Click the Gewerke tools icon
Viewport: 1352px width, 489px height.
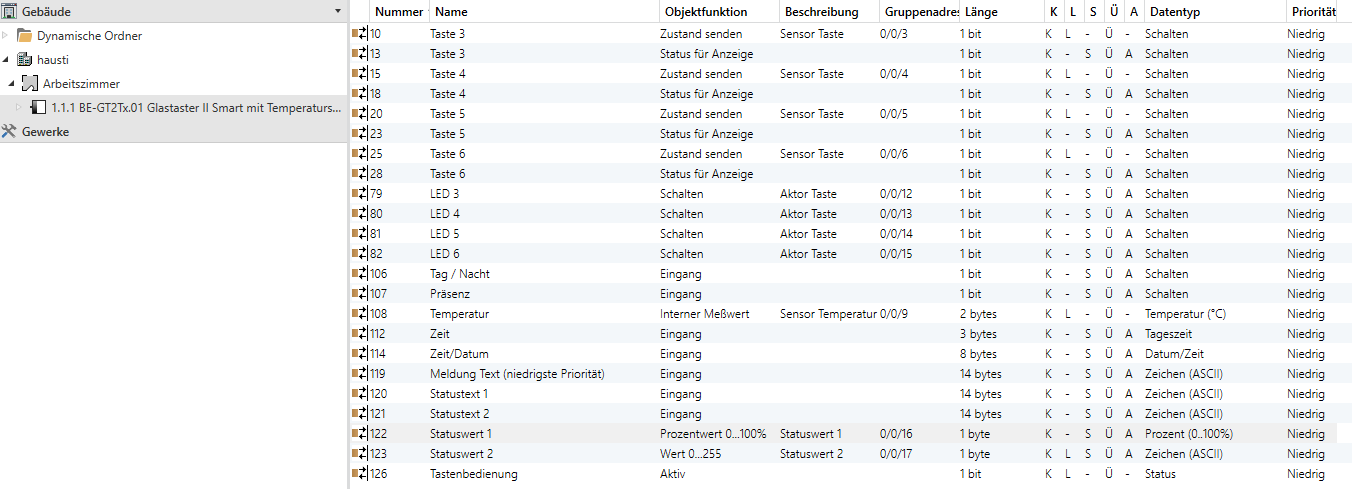point(10,132)
